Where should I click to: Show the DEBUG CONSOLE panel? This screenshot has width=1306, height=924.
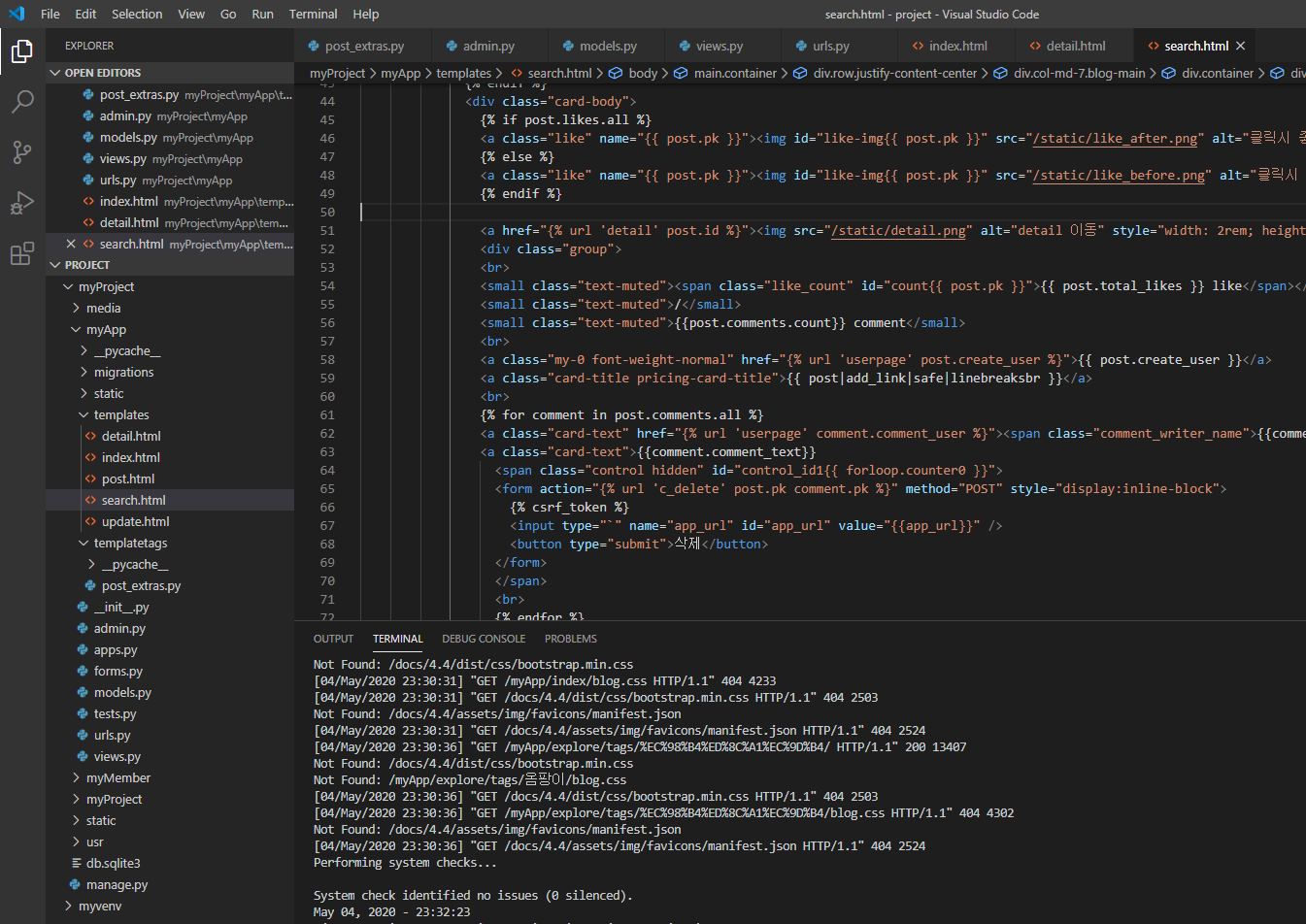pos(483,639)
